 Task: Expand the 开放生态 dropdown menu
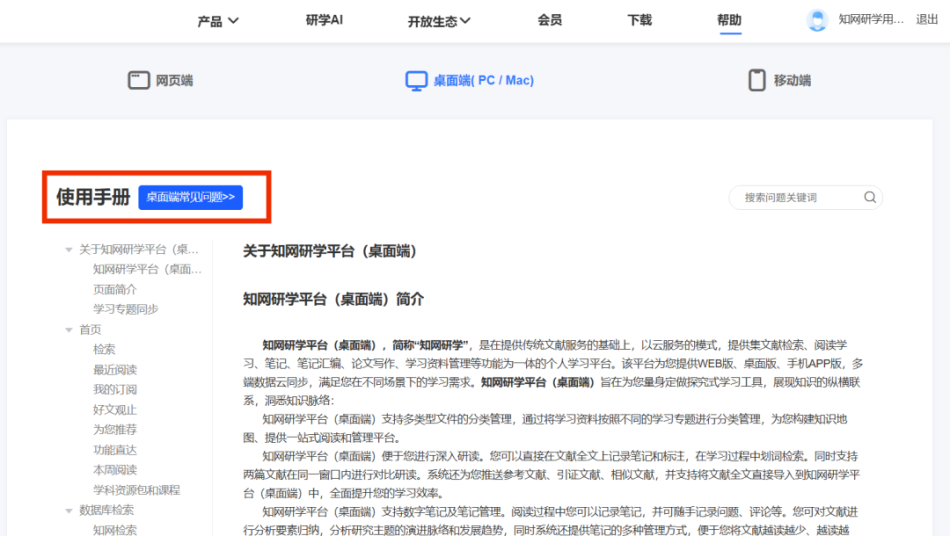(x=439, y=21)
